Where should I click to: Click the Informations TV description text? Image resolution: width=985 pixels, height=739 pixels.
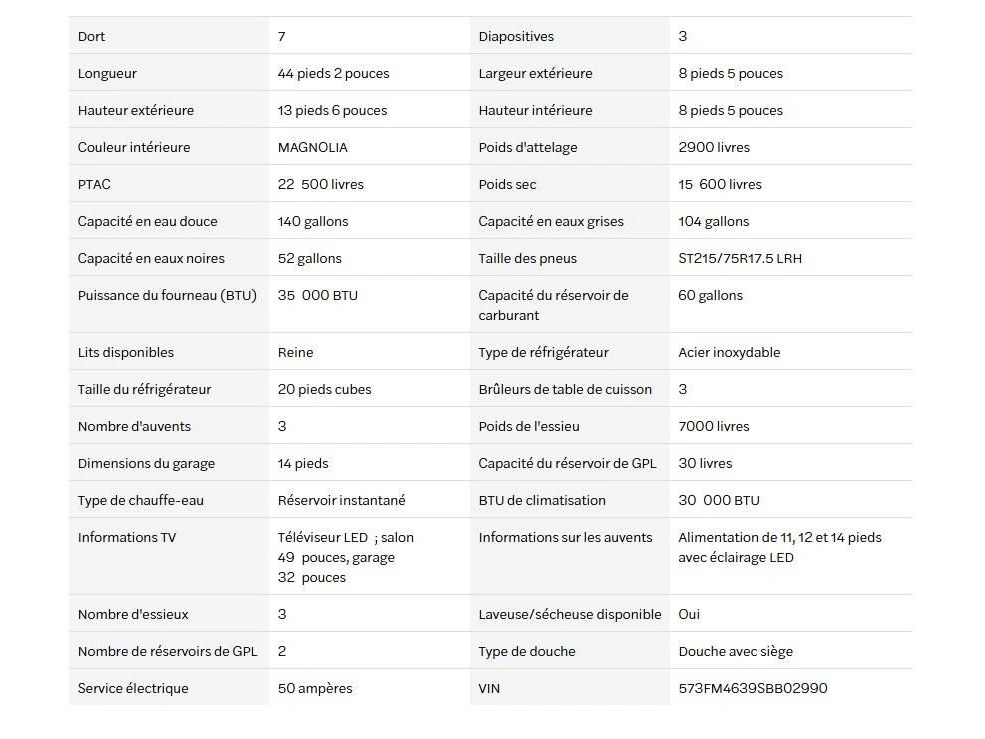click(346, 557)
